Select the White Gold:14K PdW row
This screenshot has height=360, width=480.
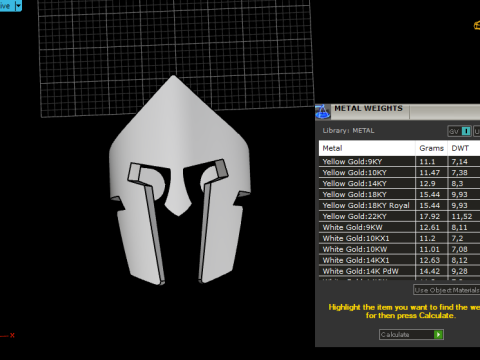click(399, 271)
